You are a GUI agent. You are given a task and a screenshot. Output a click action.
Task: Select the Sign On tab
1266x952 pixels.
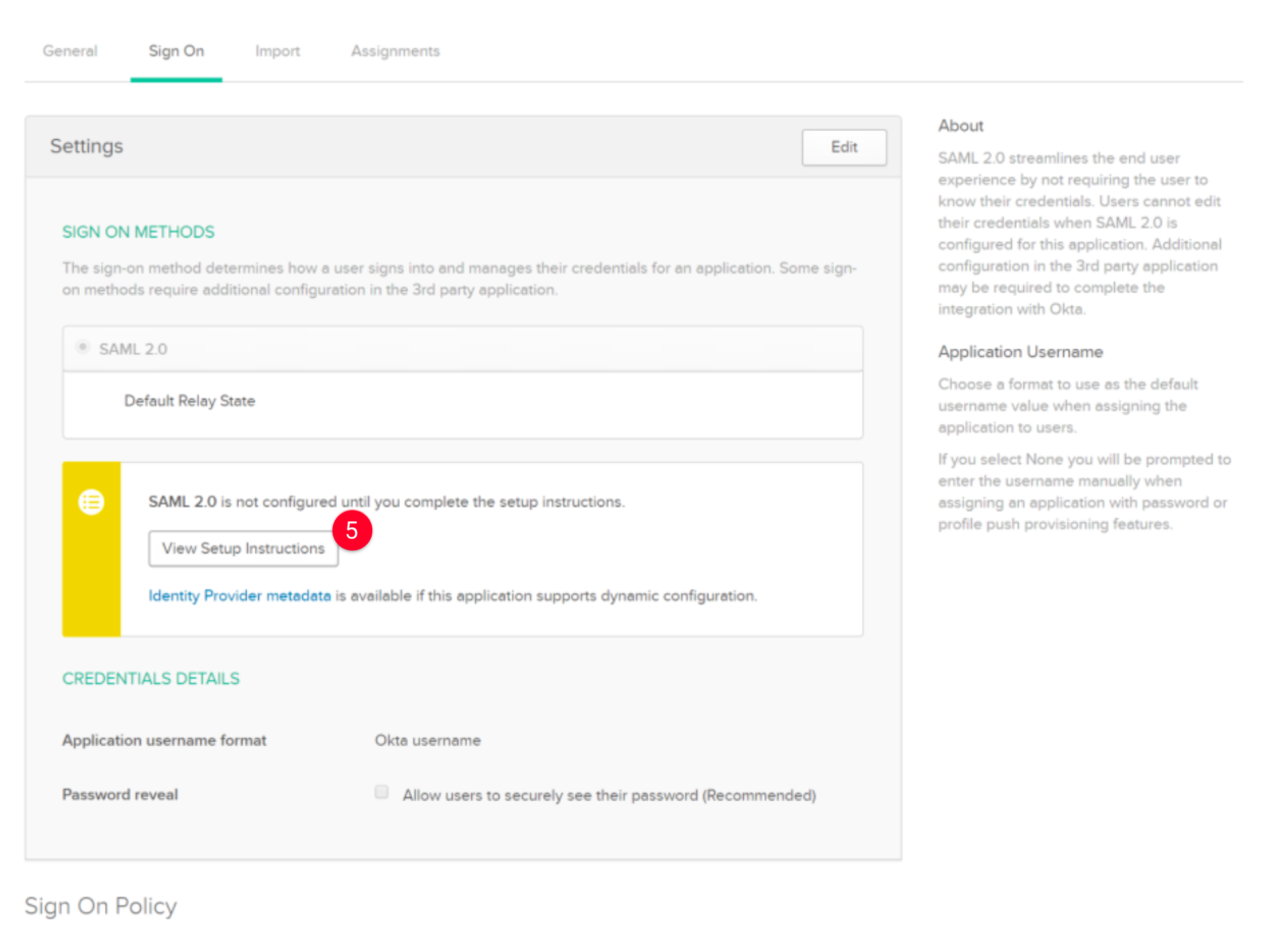pyautogui.click(x=176, y=50)
